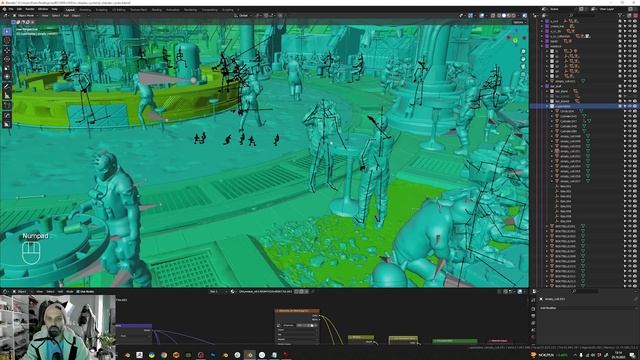Image resolution: width=640 pixels, height=360 pixels.
Task: Select wireframe viewport shading mode
Action: point(499,16)
